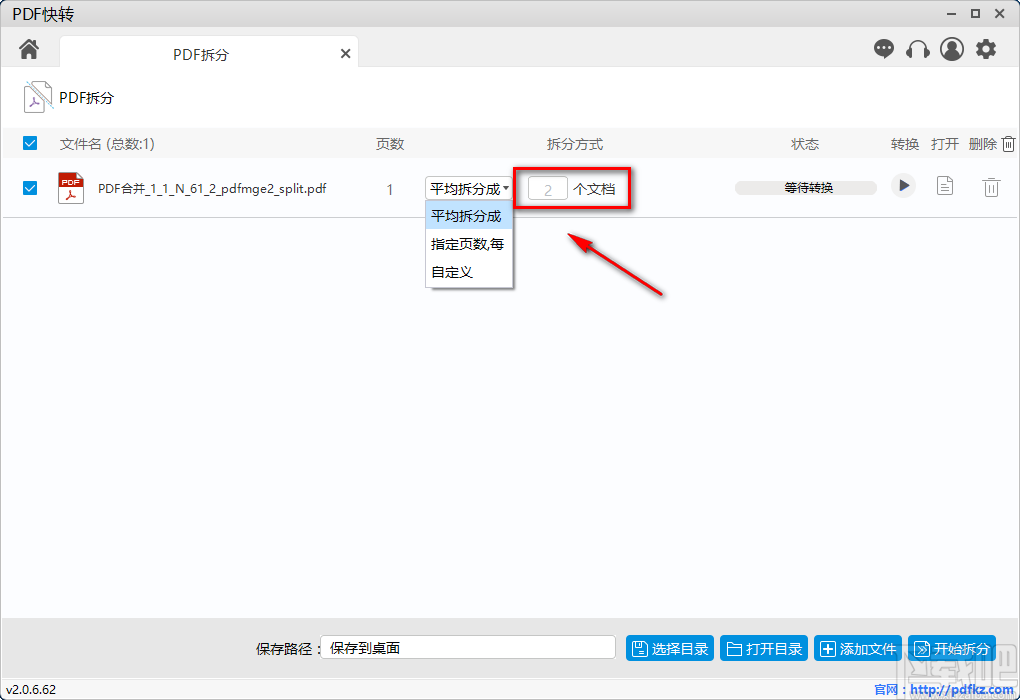Click the open-document icon in the 打开 column
The height and width of the screenshot is (700, 1020).
(944, 186)
